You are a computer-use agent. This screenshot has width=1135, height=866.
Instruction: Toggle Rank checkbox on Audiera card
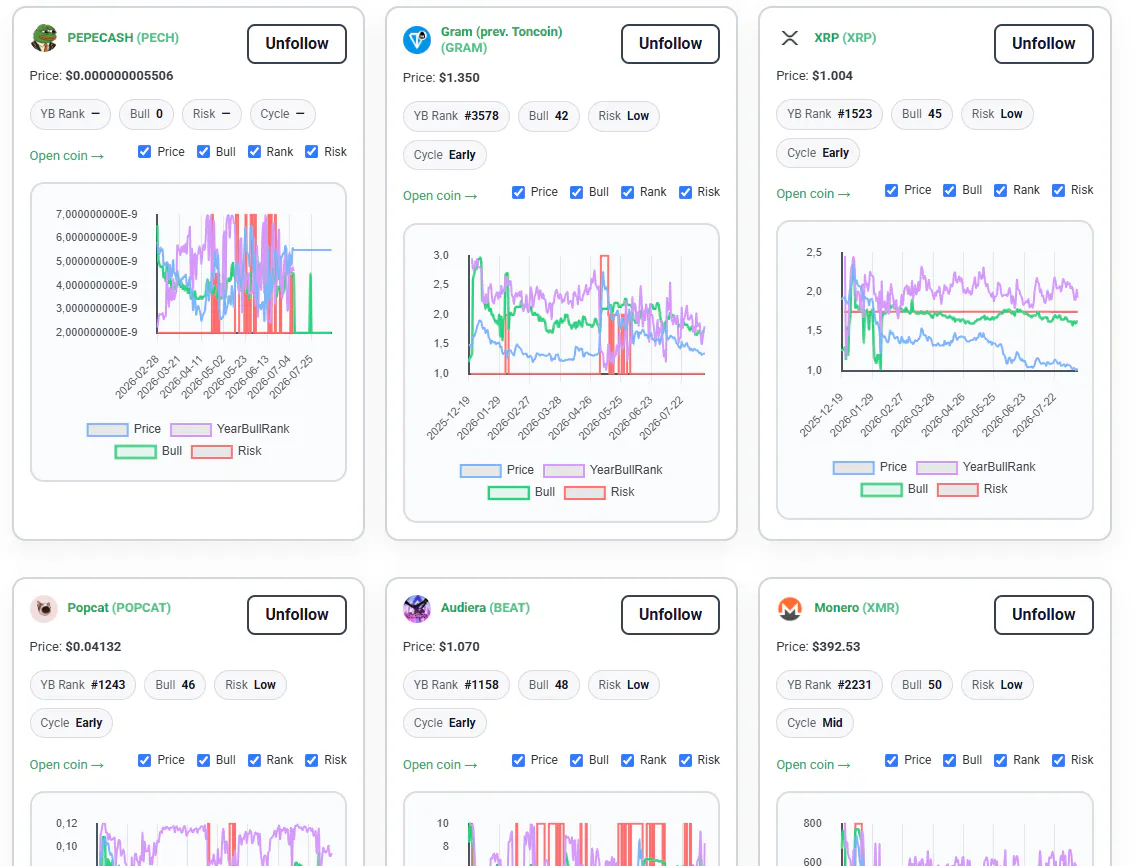tap(628, 760)
